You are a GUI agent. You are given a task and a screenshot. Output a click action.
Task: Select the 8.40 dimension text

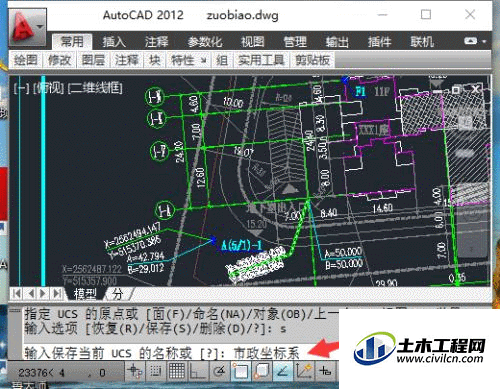(x=329, y=212)
